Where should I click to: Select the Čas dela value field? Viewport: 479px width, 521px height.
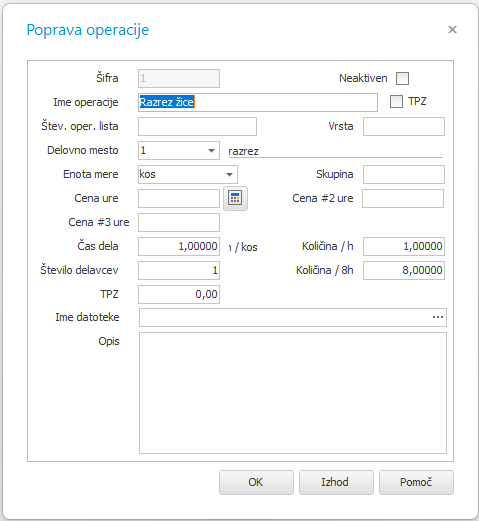click(x=179, y=247)
